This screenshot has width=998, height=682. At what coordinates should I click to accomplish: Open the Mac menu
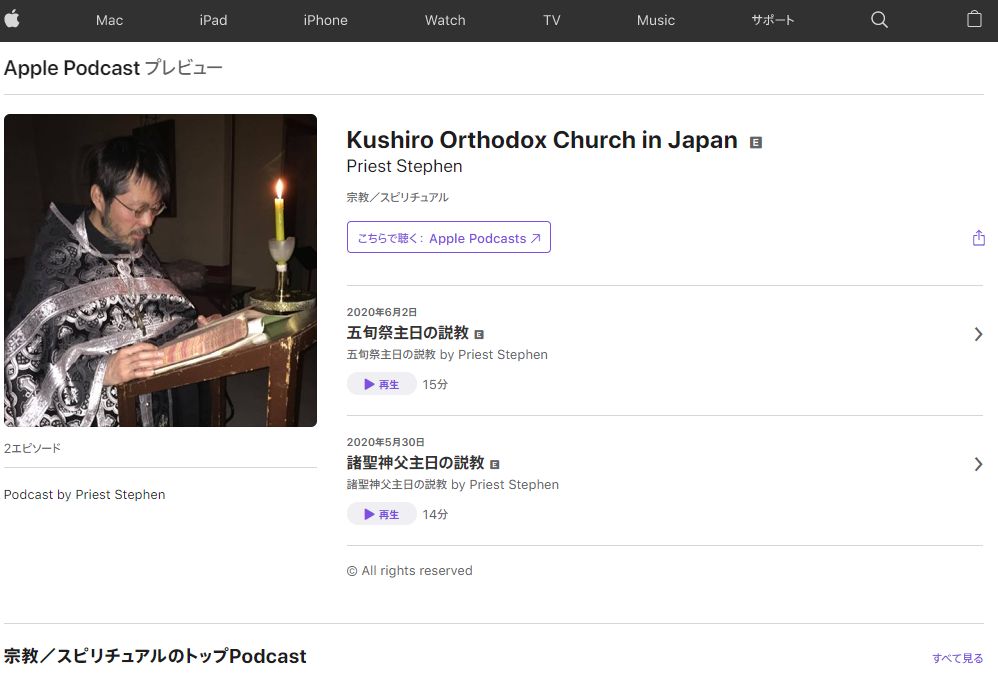(x=109, y=20)
